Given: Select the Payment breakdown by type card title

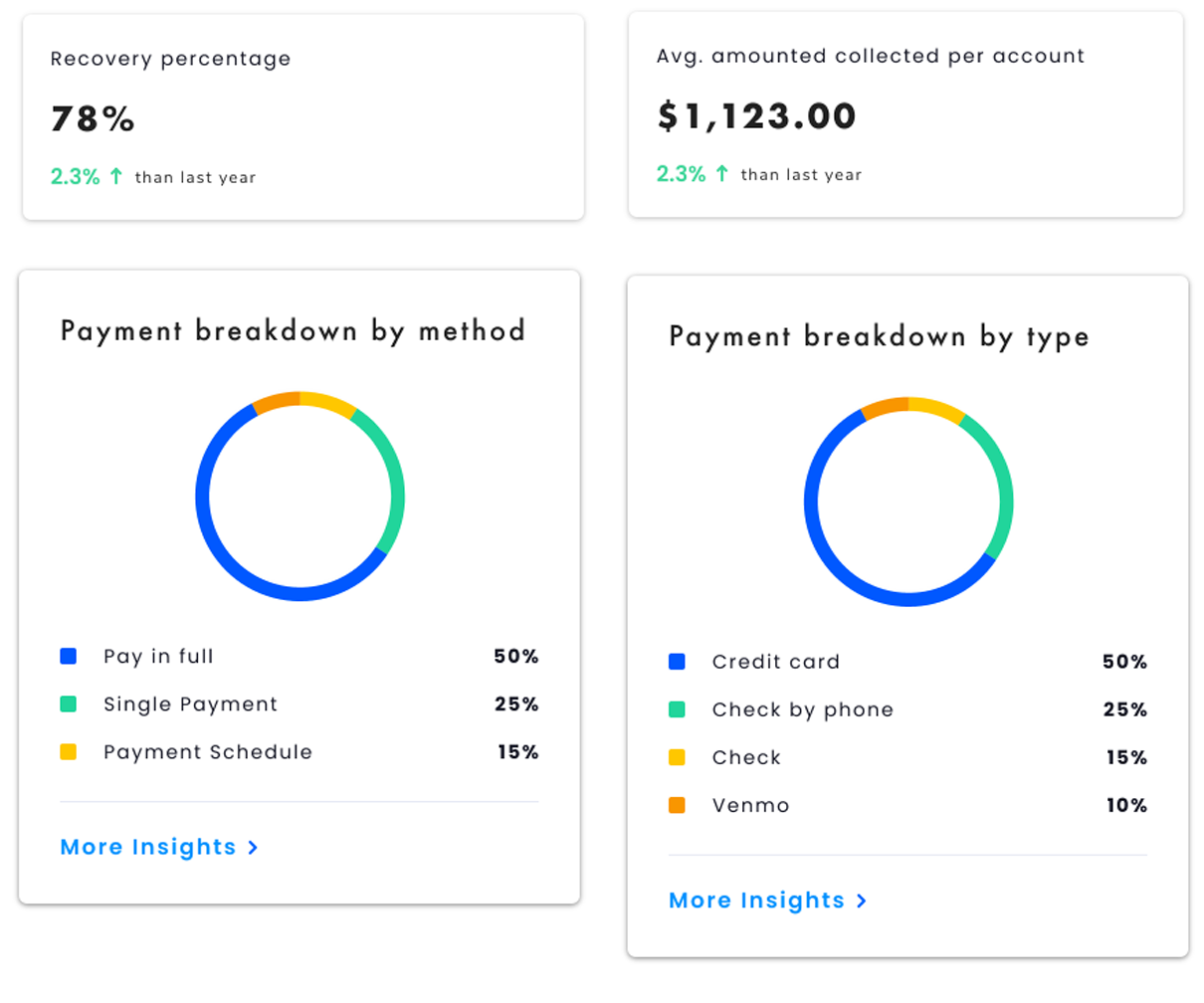Looking at the screenshot, I should (880, 336).
